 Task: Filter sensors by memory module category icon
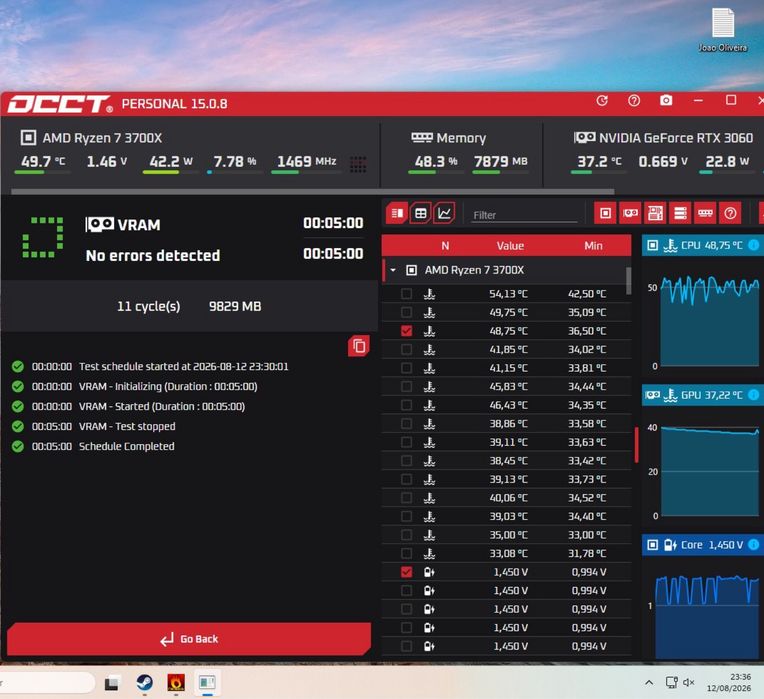[705, 213]
